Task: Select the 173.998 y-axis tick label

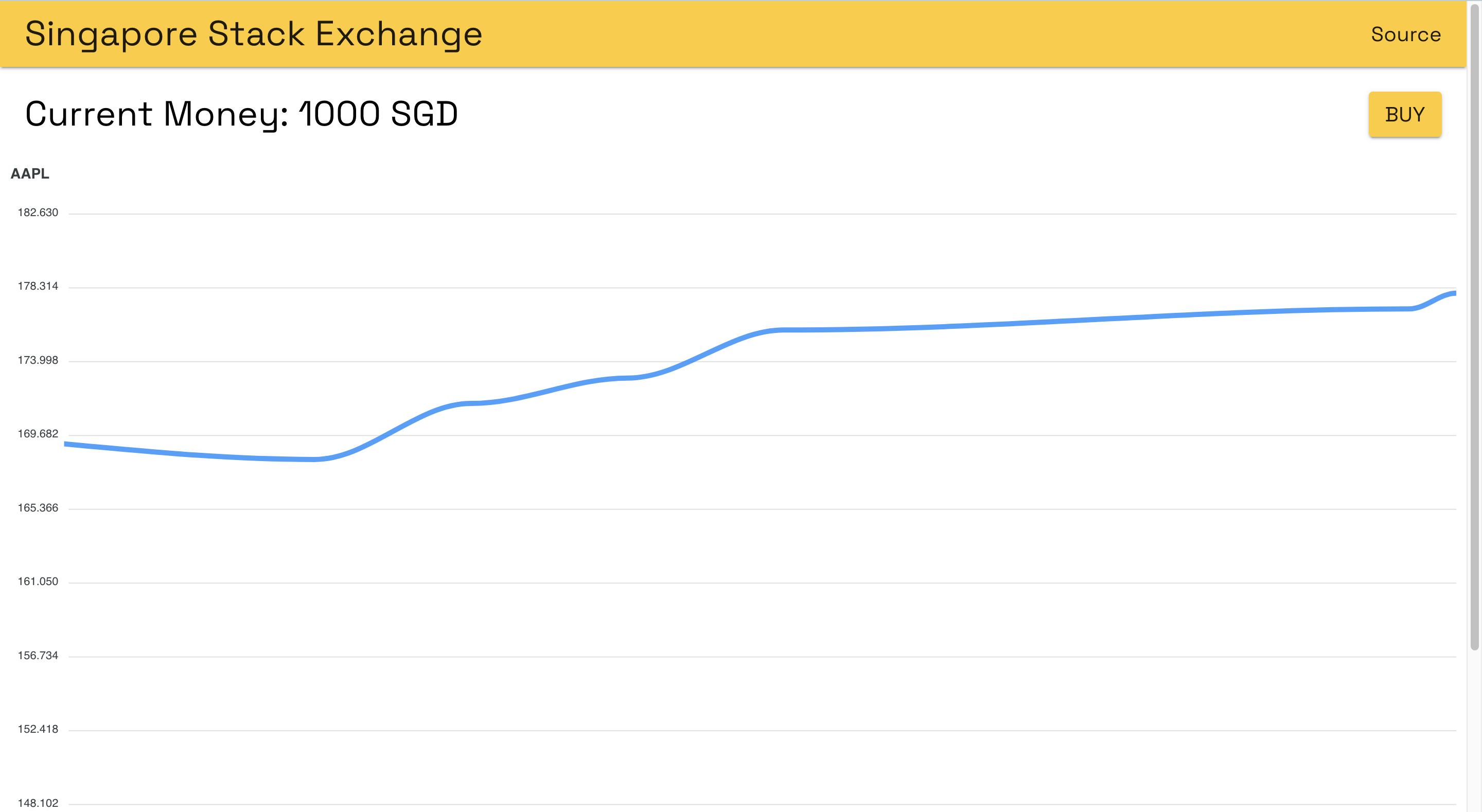Action: [x=38, y=360]
